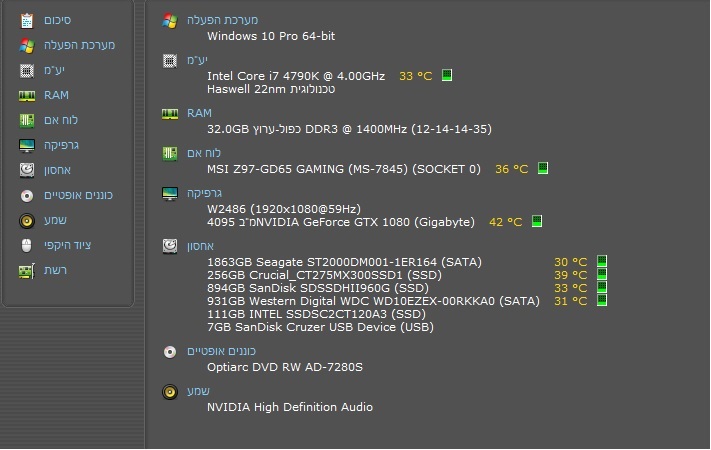Click the כוננים אופטיים disc icon in sidebar
The height and width of the screenshot is (450, 711).
coord(27,195)
